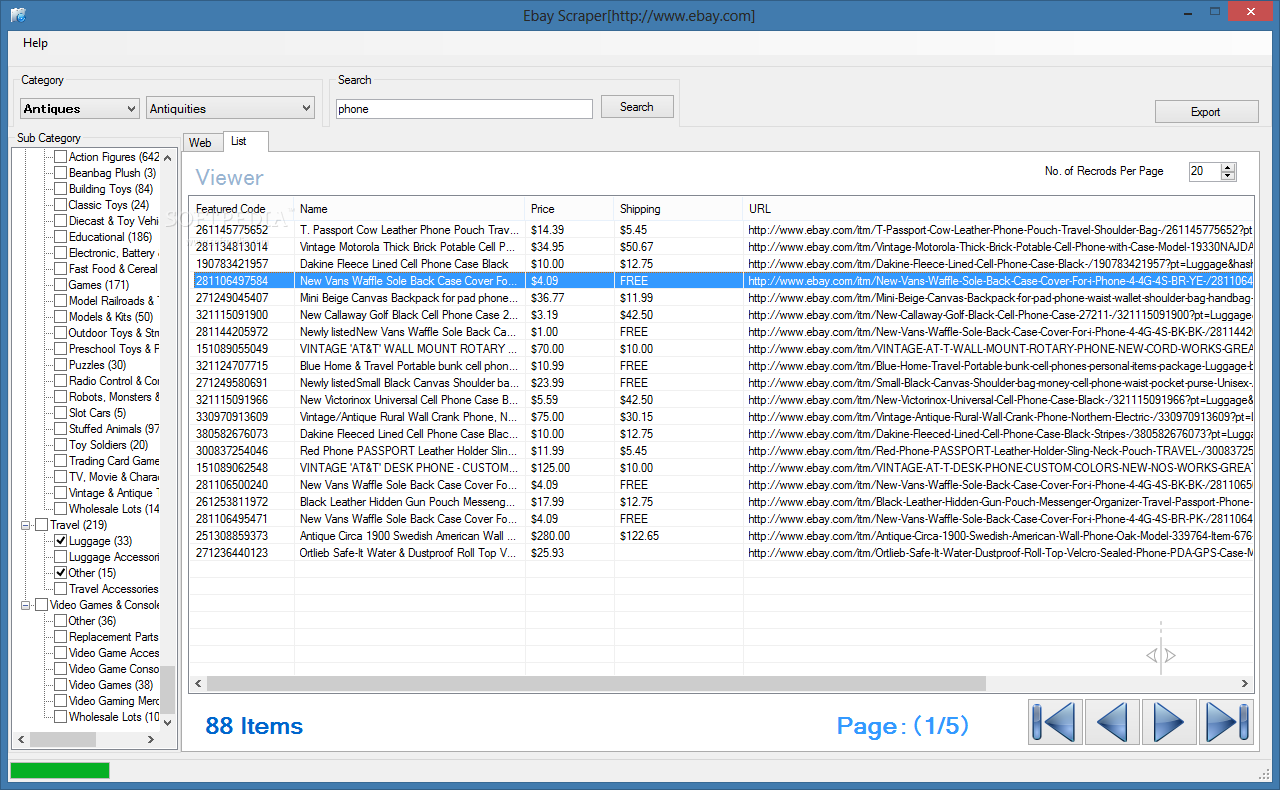Click the subcategory tree vertical scrollbar thumb
This screenshot has height=790, width=1280.
(x=168, y=688)
